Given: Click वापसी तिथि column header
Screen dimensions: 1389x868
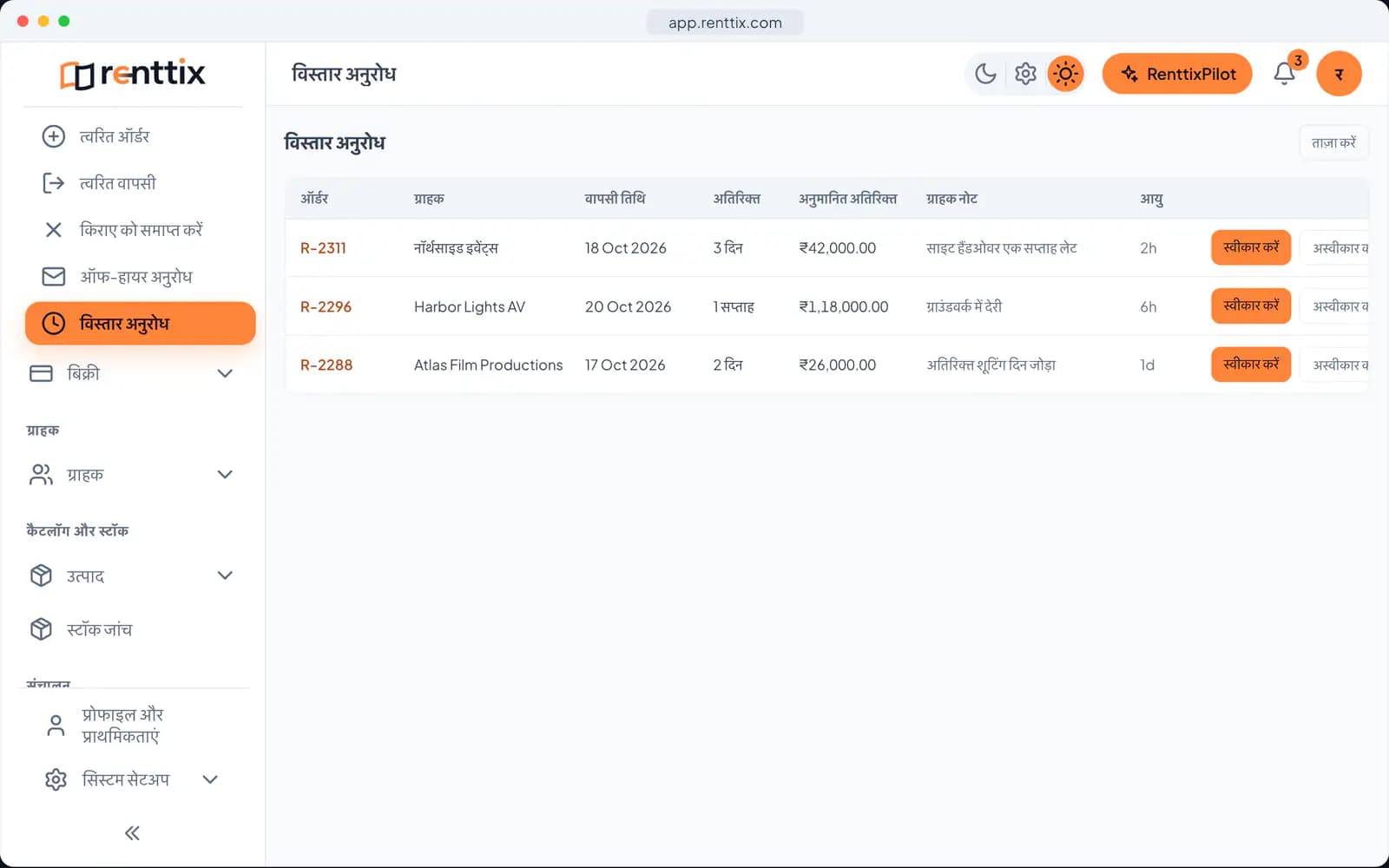Looking at the screenshot, I should (x=615, y=199).
